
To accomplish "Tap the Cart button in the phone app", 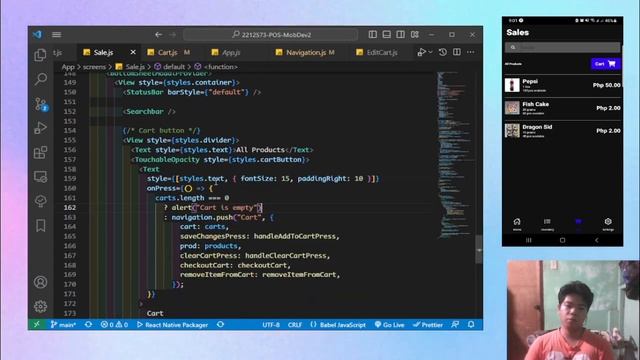I will (x=605, y=64).
